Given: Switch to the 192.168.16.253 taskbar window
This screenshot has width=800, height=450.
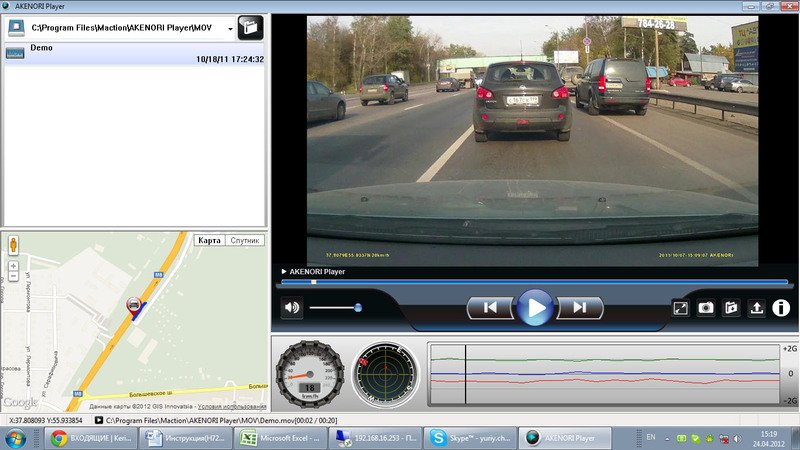Looking at the screenshot, I should (x=375, y=438).
